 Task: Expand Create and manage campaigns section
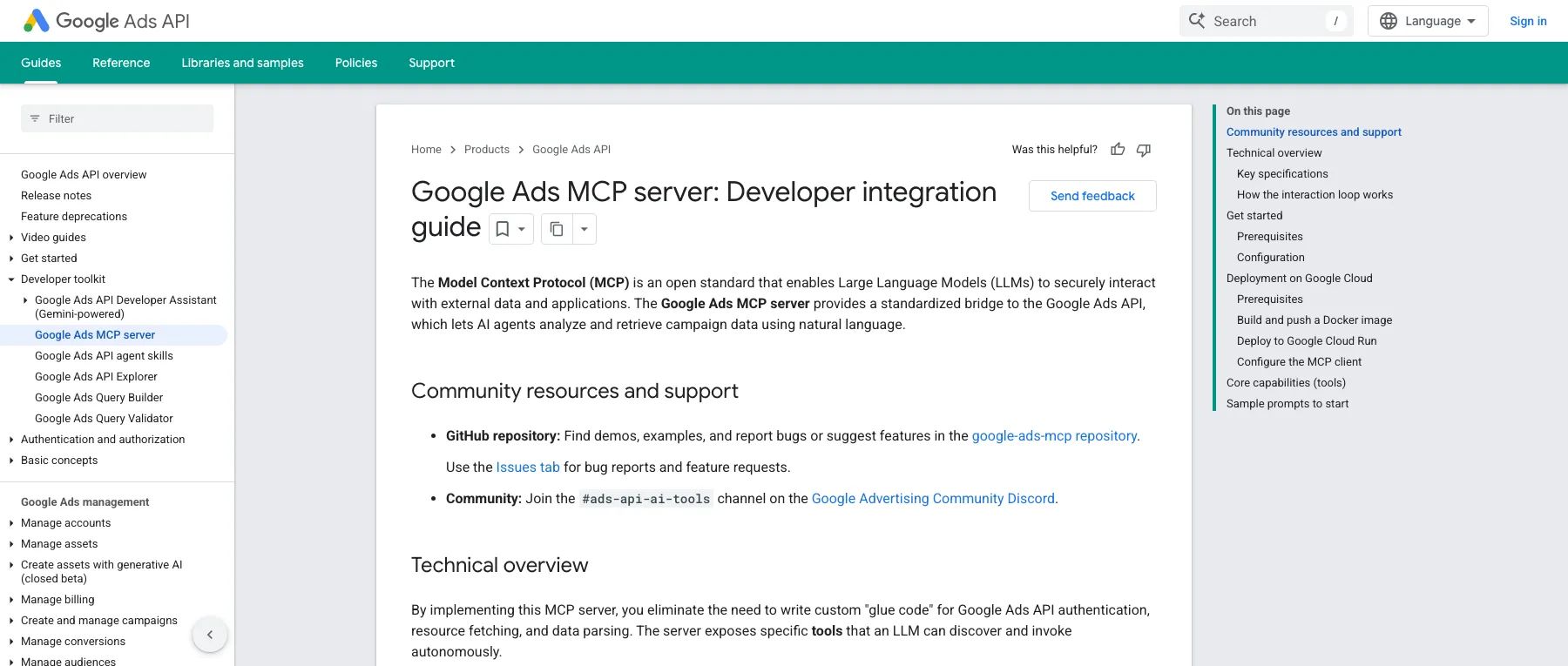[x=11, y=620]
